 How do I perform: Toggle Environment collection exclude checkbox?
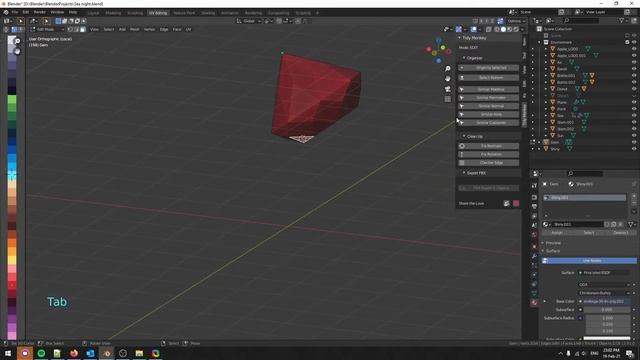[x=627, y=42]
